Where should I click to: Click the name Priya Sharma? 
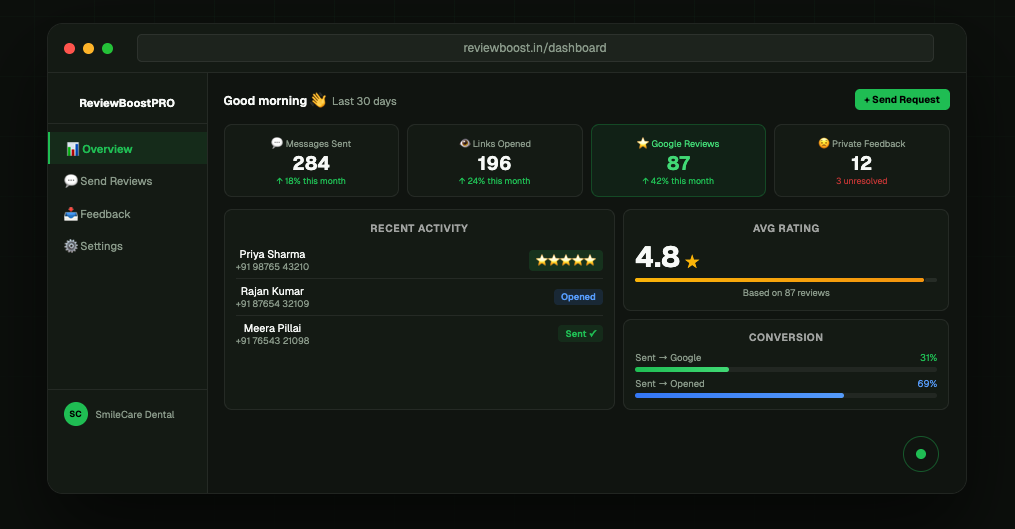(x=272, y=254)
